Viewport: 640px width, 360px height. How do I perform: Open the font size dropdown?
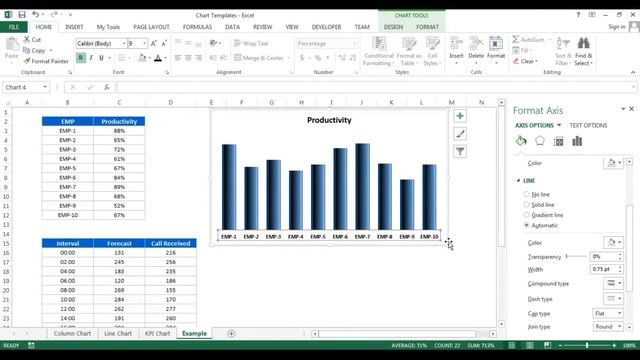144,43
